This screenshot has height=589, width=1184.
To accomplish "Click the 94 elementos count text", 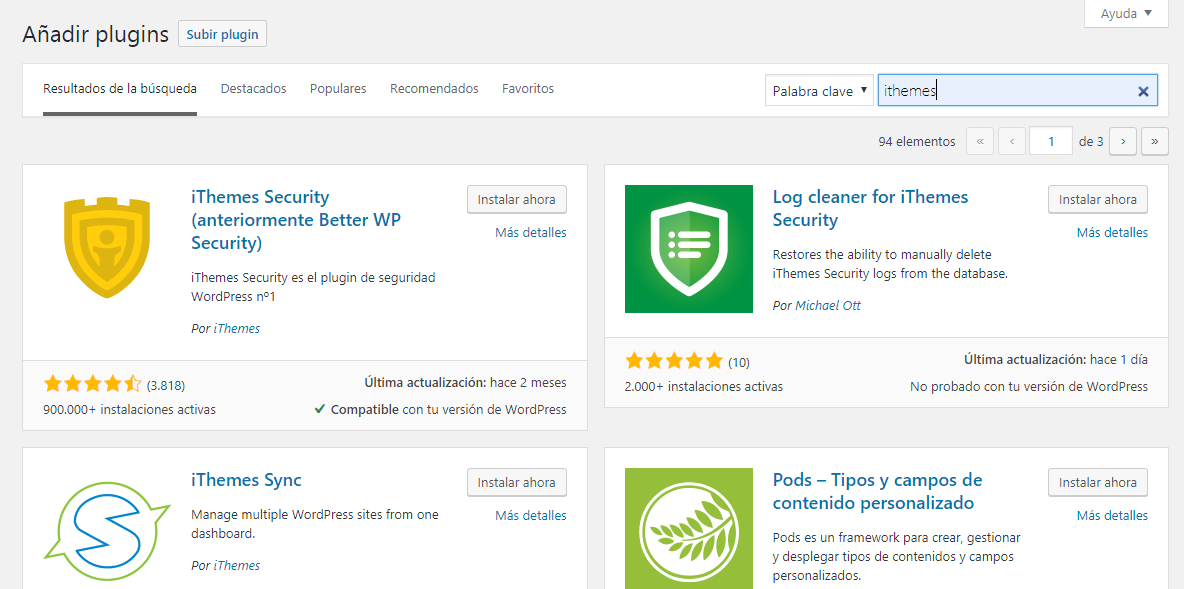I will (x=917, y=141).
